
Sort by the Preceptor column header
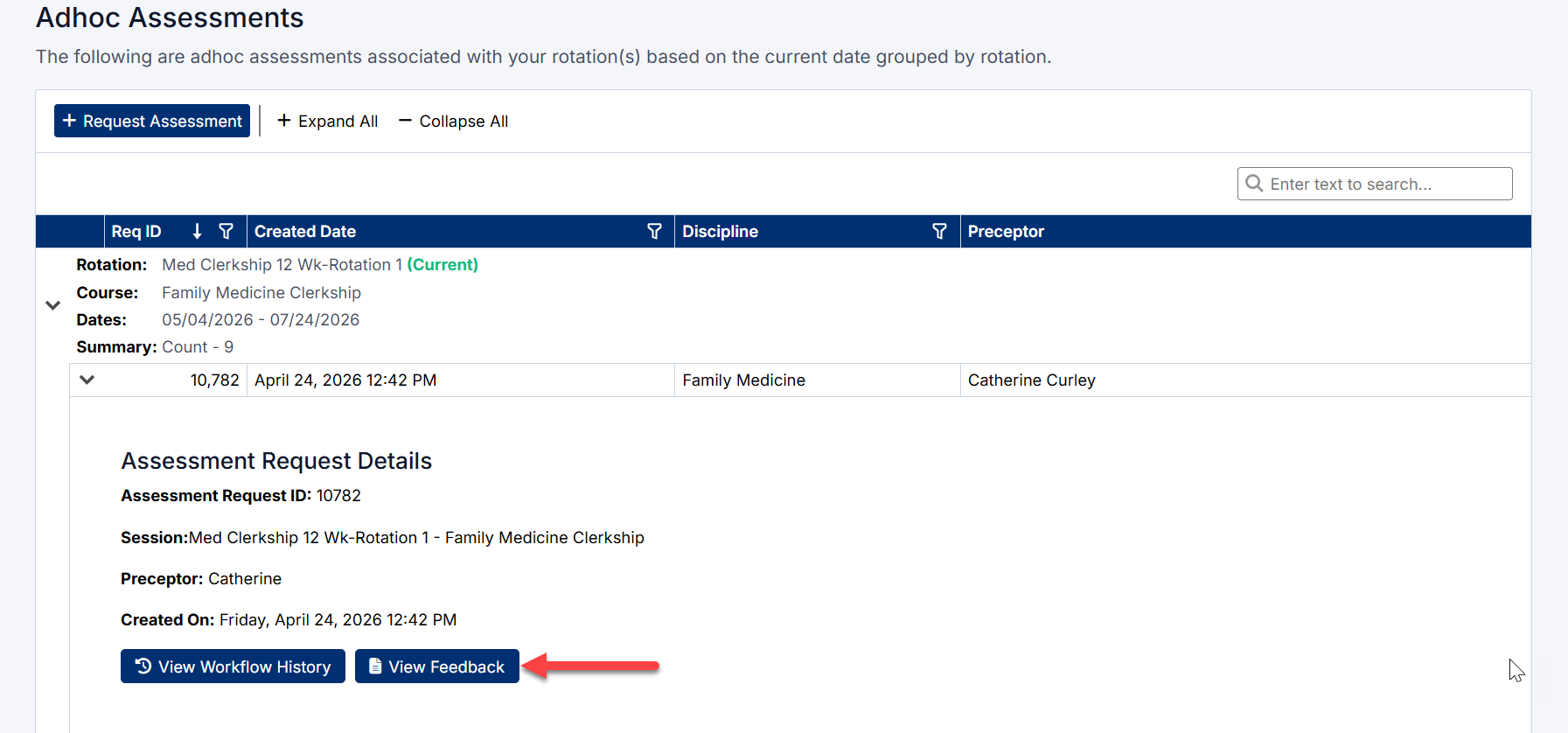pos(1006,231)
